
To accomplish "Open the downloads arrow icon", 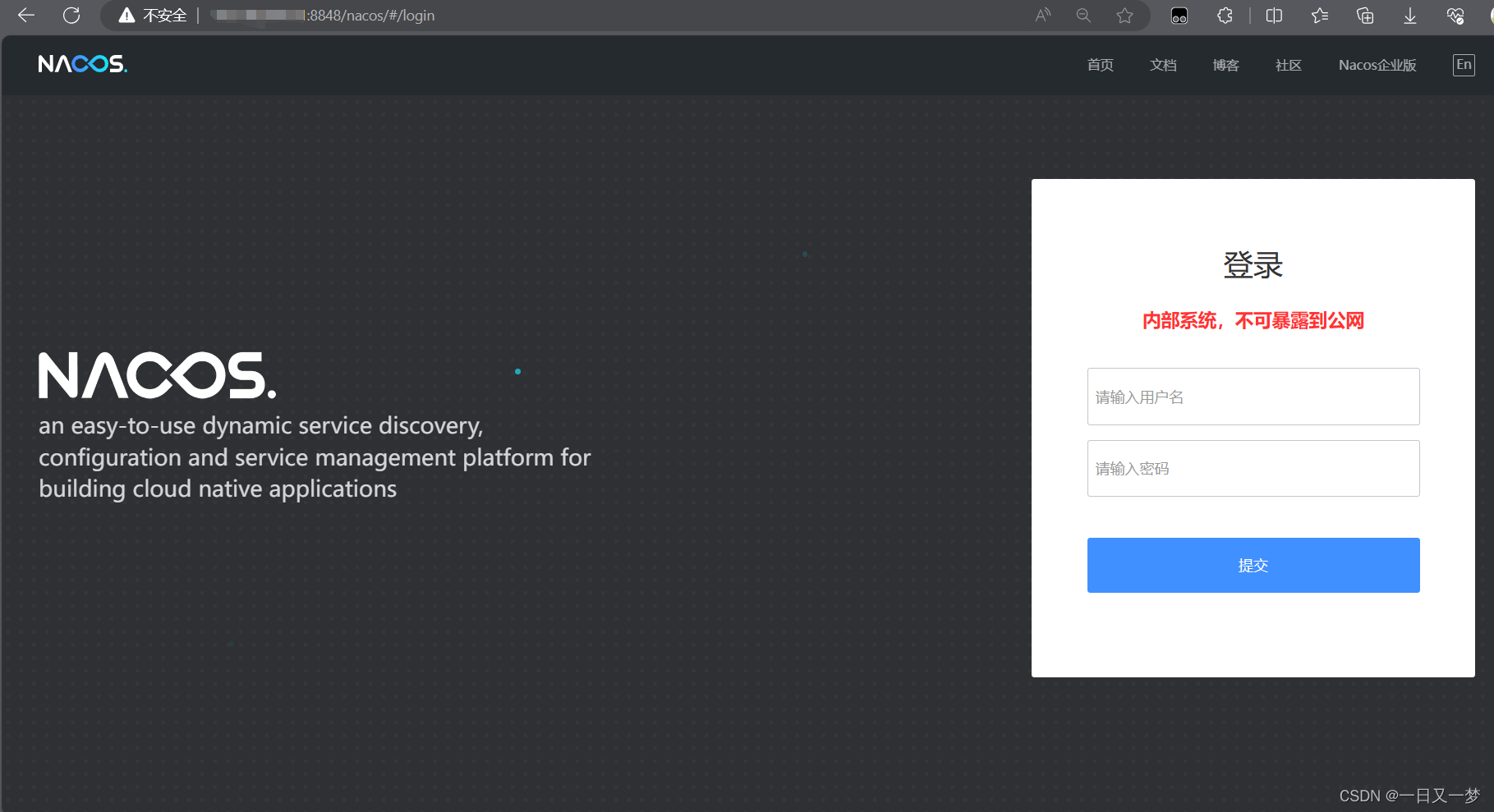I will [1410, 16].
